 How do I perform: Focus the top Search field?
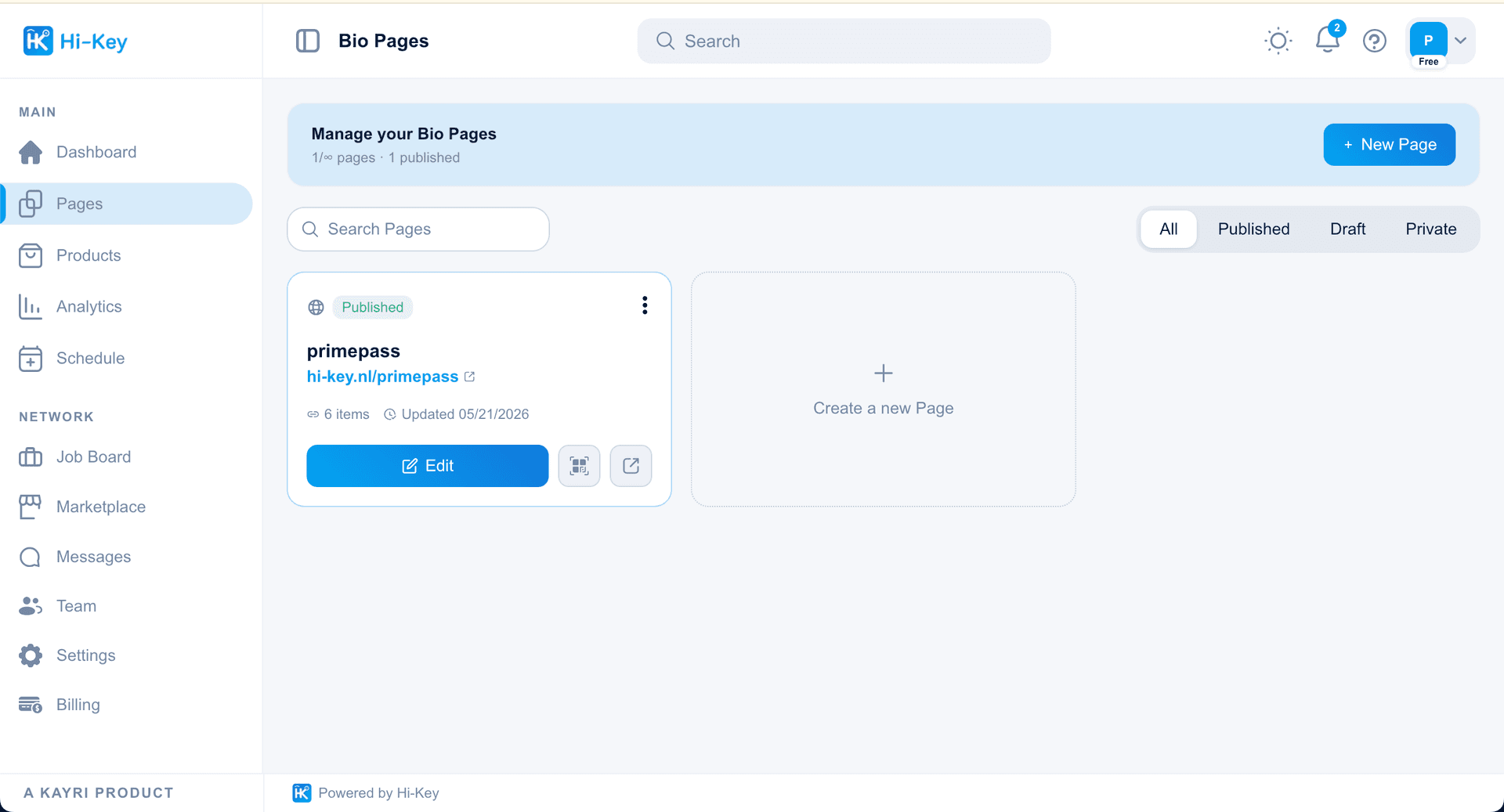pos(844,41)
